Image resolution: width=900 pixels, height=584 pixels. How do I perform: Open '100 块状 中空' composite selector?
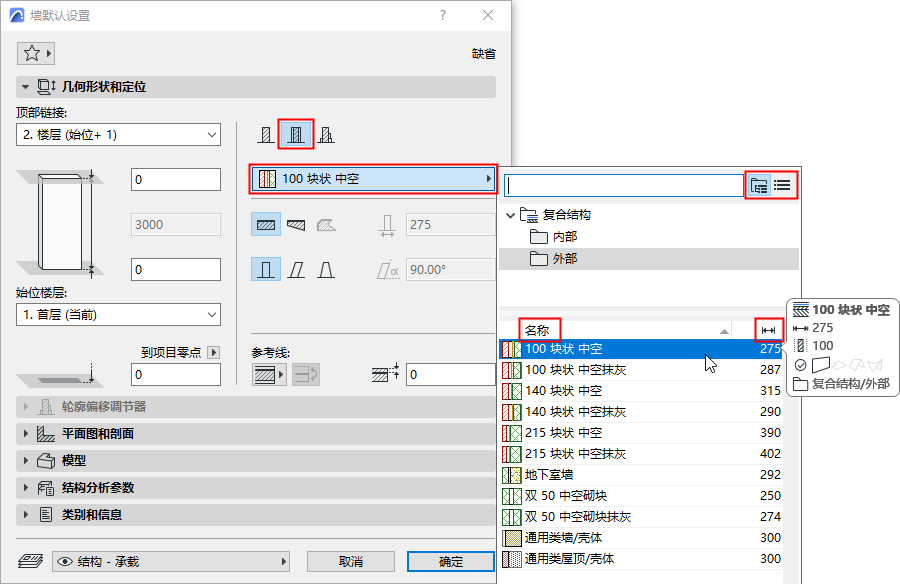373,179
